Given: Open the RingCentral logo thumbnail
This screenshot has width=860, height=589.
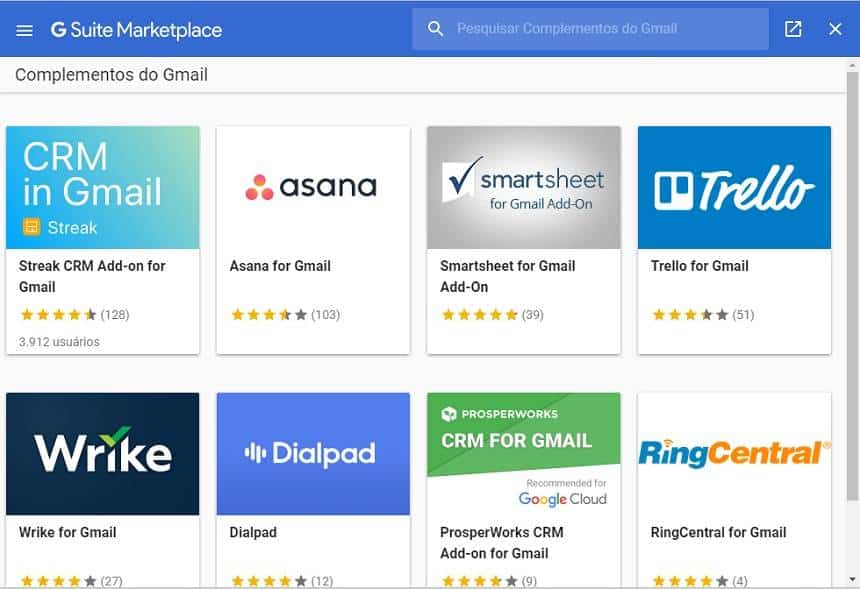Looking at the screenshot, I should coord(734,454).
